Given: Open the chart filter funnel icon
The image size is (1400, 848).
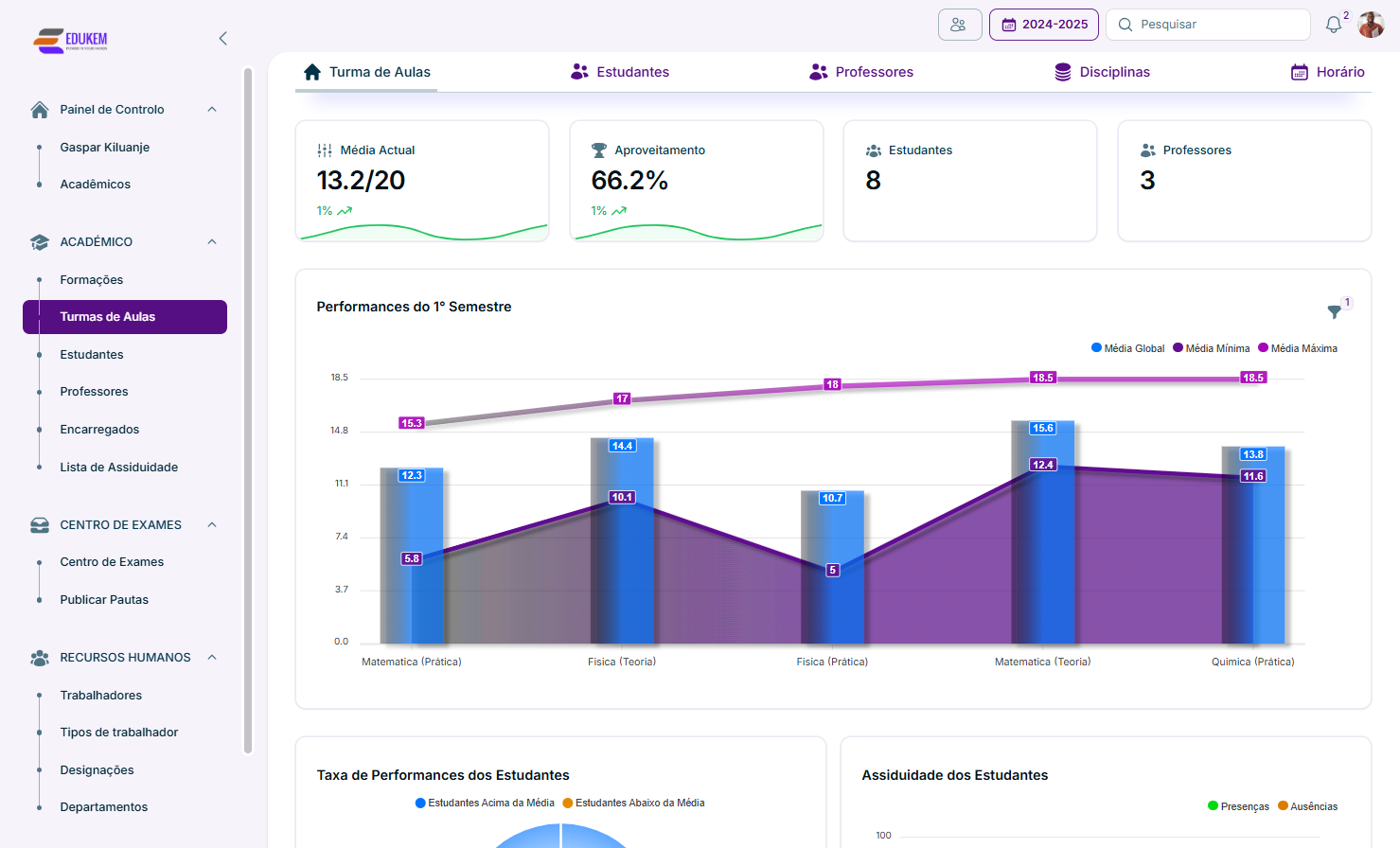Looking at the screenshot, I should 1334,311.
